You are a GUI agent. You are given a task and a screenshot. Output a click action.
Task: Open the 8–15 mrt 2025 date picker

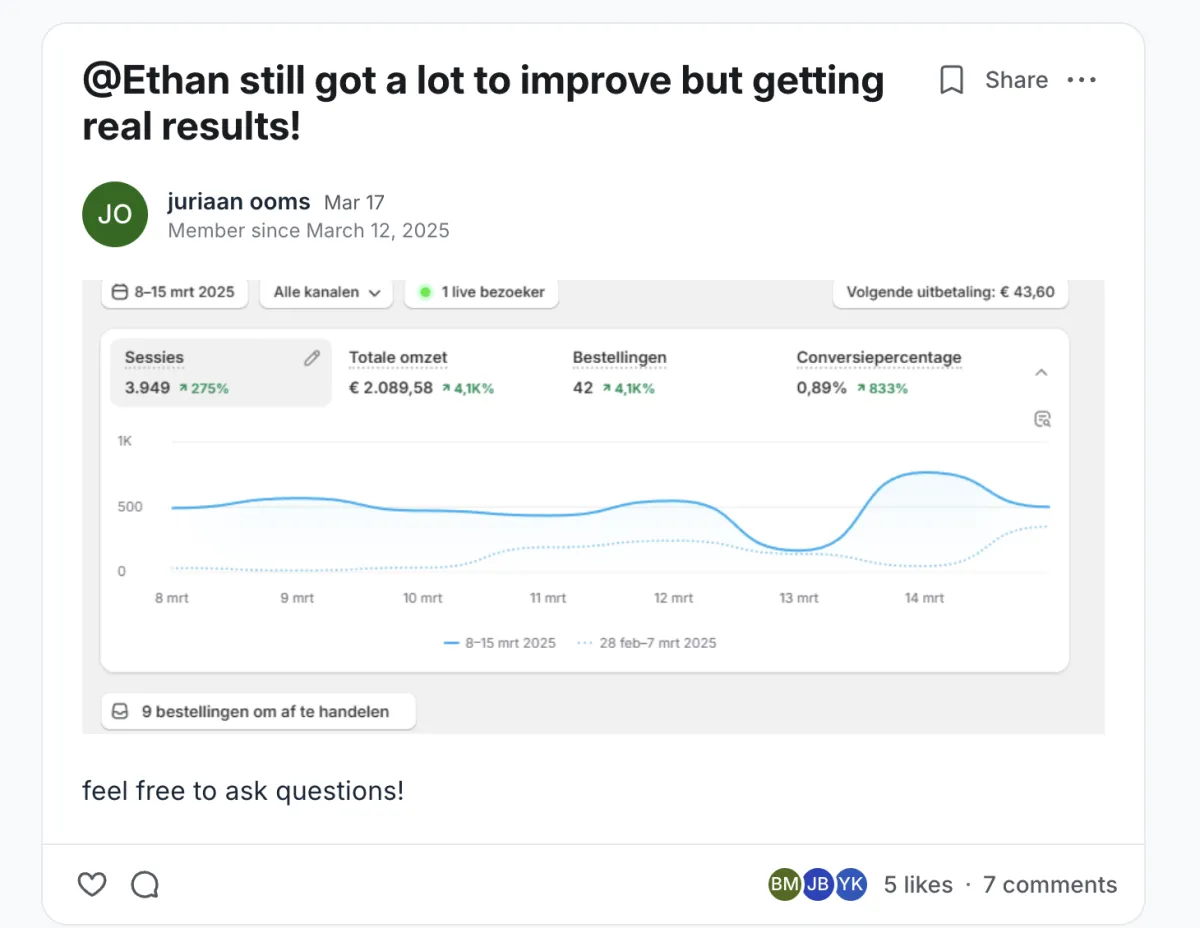point(174,292)
